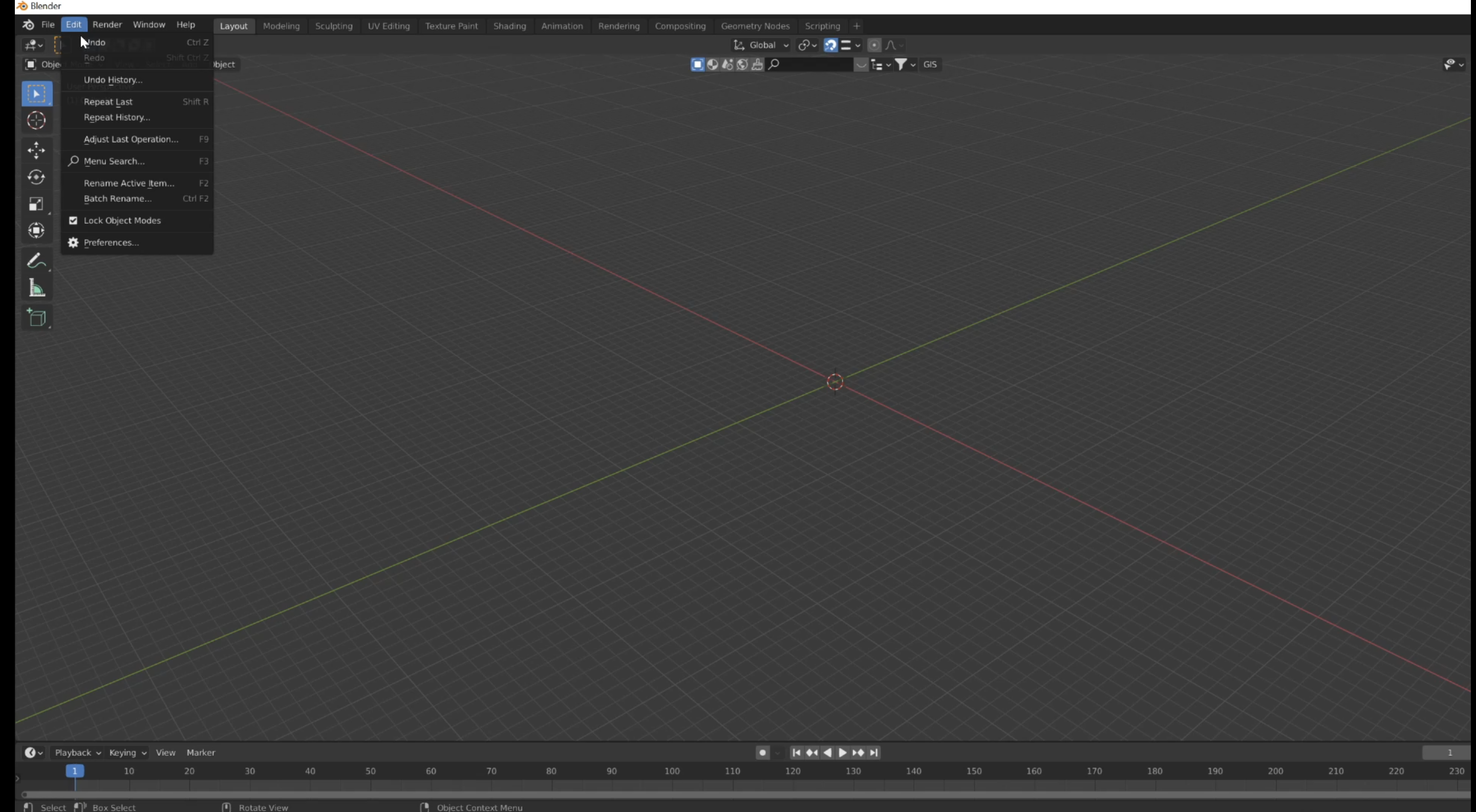This screenshot has height=812, width=1476.
Task: Open the Keying dropdown
Action: point(126,753)
